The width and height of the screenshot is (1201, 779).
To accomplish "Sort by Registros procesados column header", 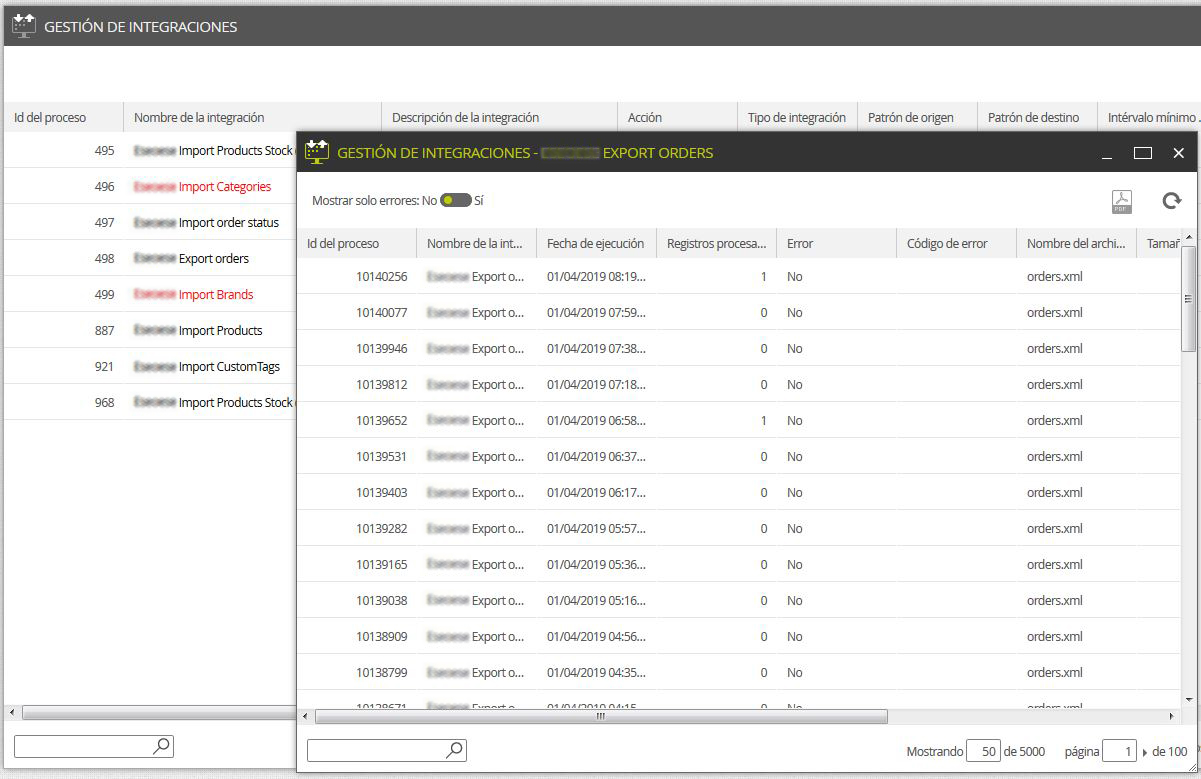I will point(716,243).
